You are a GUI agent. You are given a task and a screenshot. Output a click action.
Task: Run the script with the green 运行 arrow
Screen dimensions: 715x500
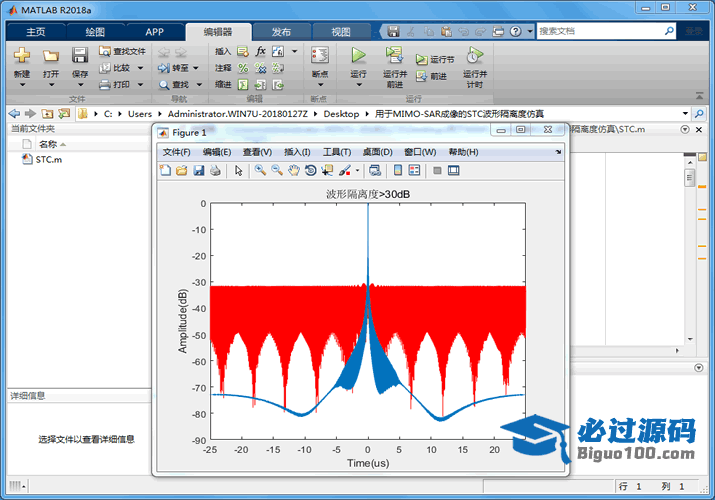[x=358, y=55]
